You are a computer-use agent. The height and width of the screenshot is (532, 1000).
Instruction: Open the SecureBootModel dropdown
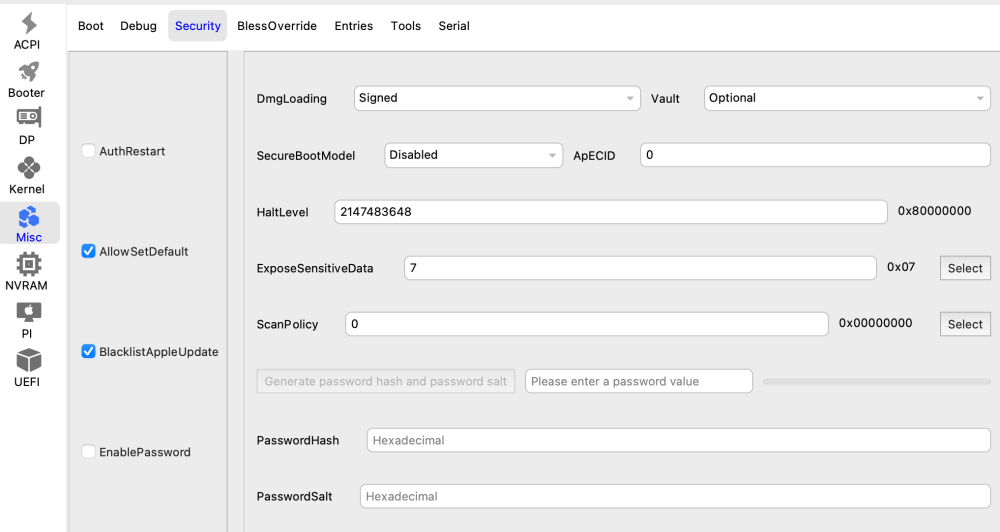[473, 155]
